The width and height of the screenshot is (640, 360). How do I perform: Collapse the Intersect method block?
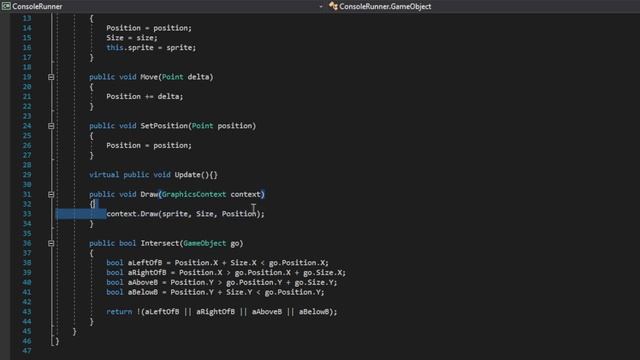tap(51, 243)
